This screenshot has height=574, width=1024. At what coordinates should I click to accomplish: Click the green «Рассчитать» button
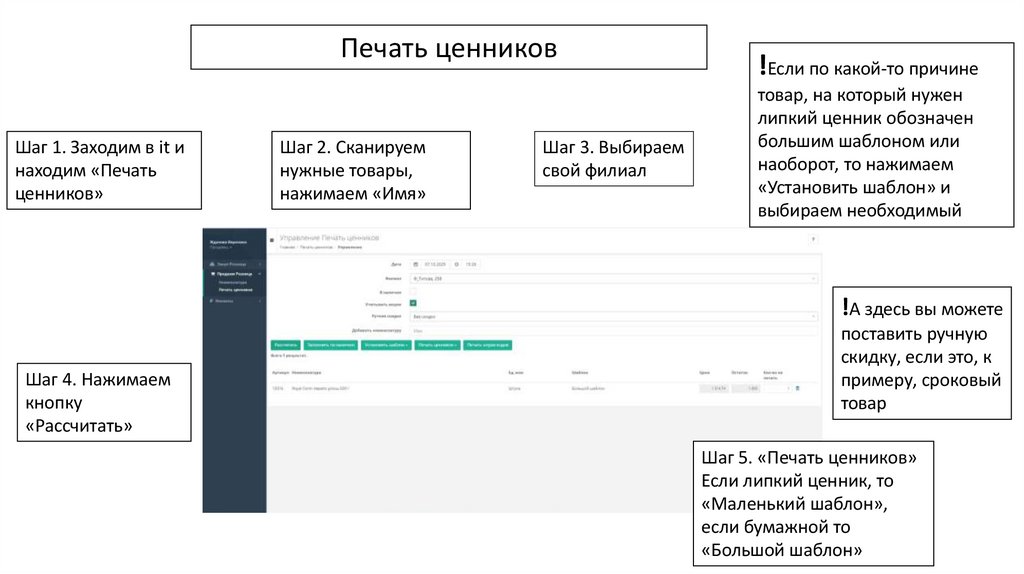click(285, 345)
